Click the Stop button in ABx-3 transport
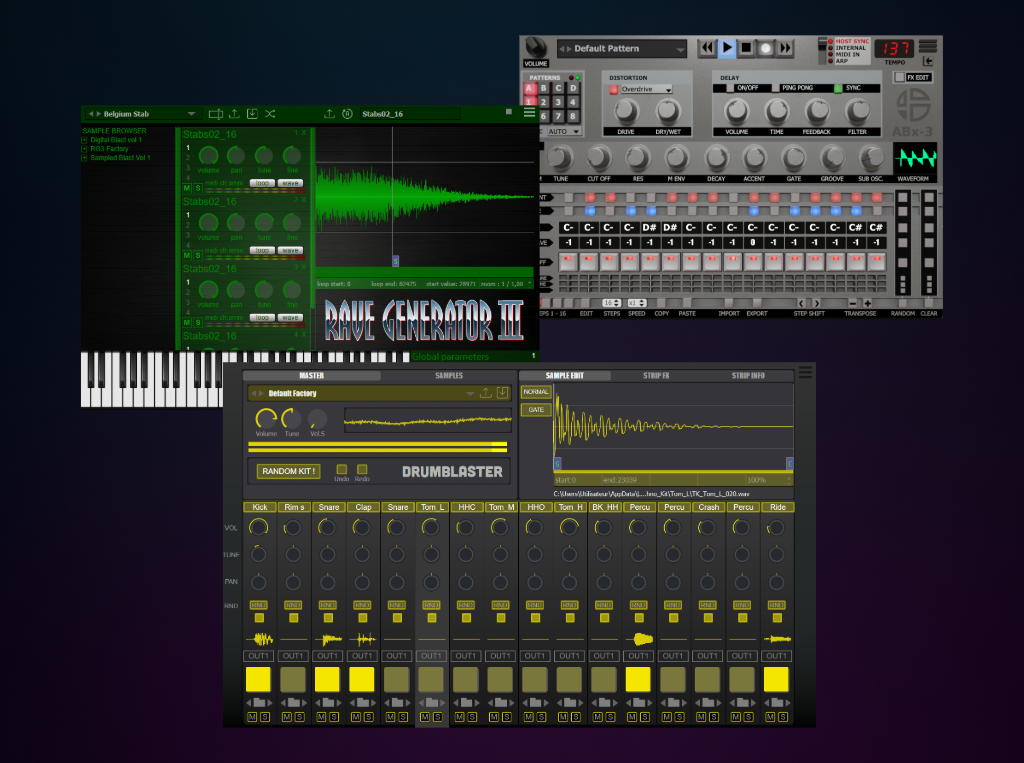The width and height of the screenshot is (1024, 763). 747,48
